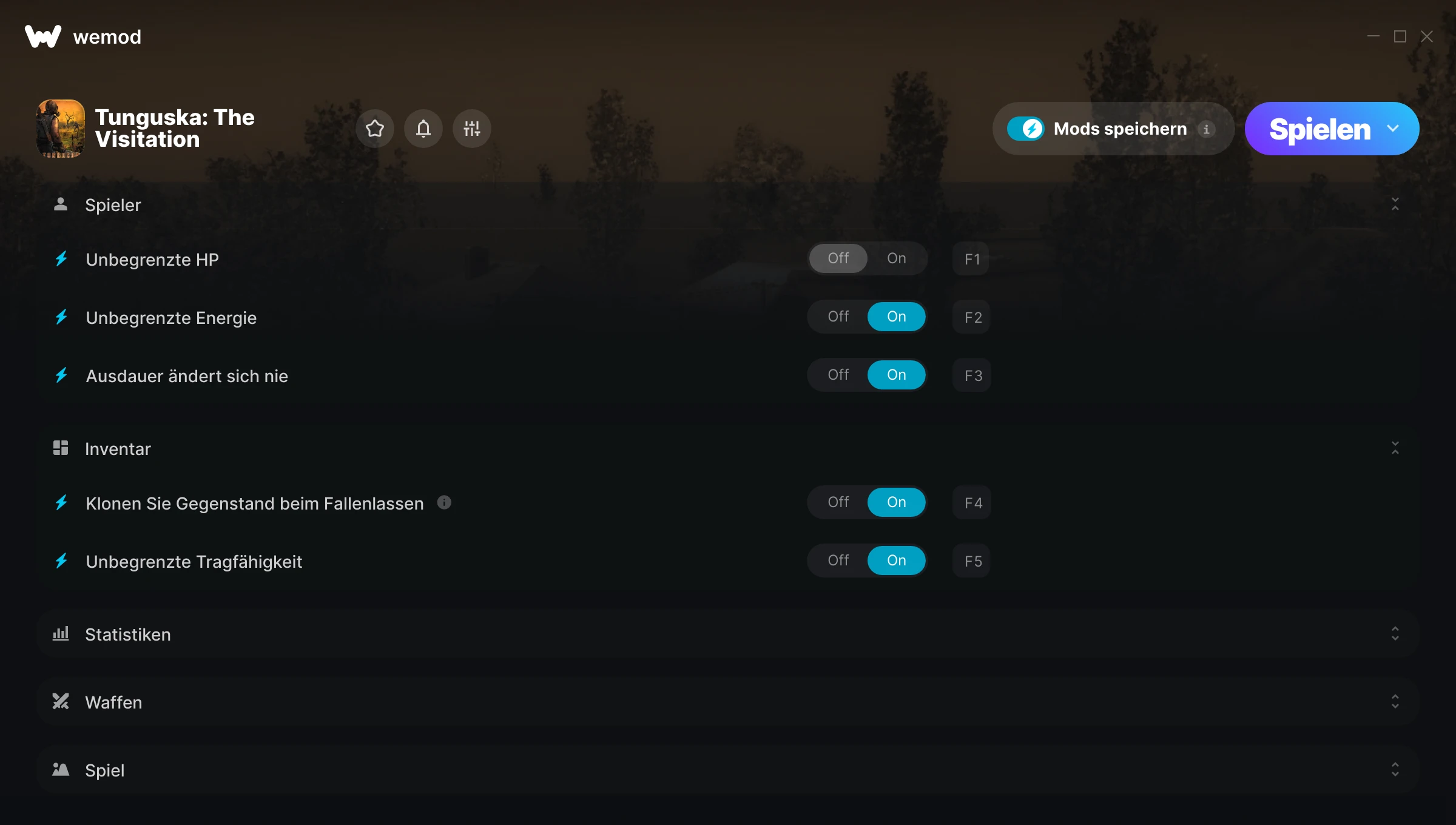The image size is (1456, 825).
Task: Open the Spielen dropdown arrow
Action: (x=1393, y=129)
